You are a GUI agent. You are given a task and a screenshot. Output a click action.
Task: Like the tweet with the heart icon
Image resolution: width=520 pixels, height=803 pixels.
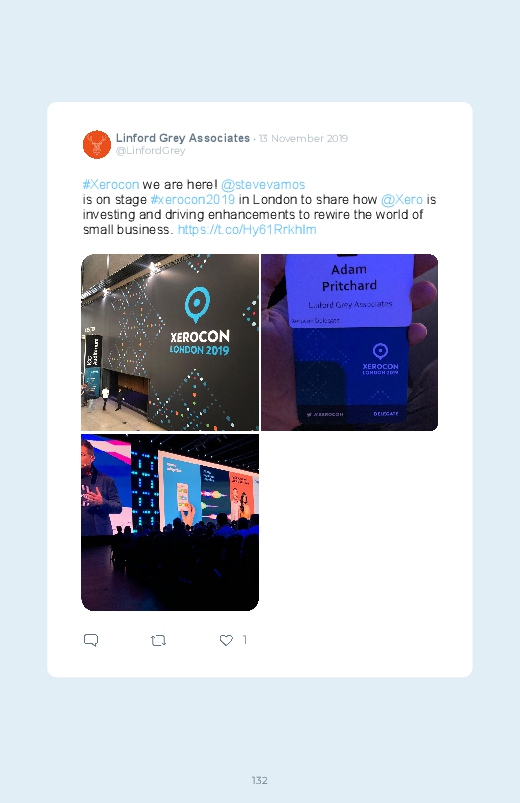(x=226, y=640)
